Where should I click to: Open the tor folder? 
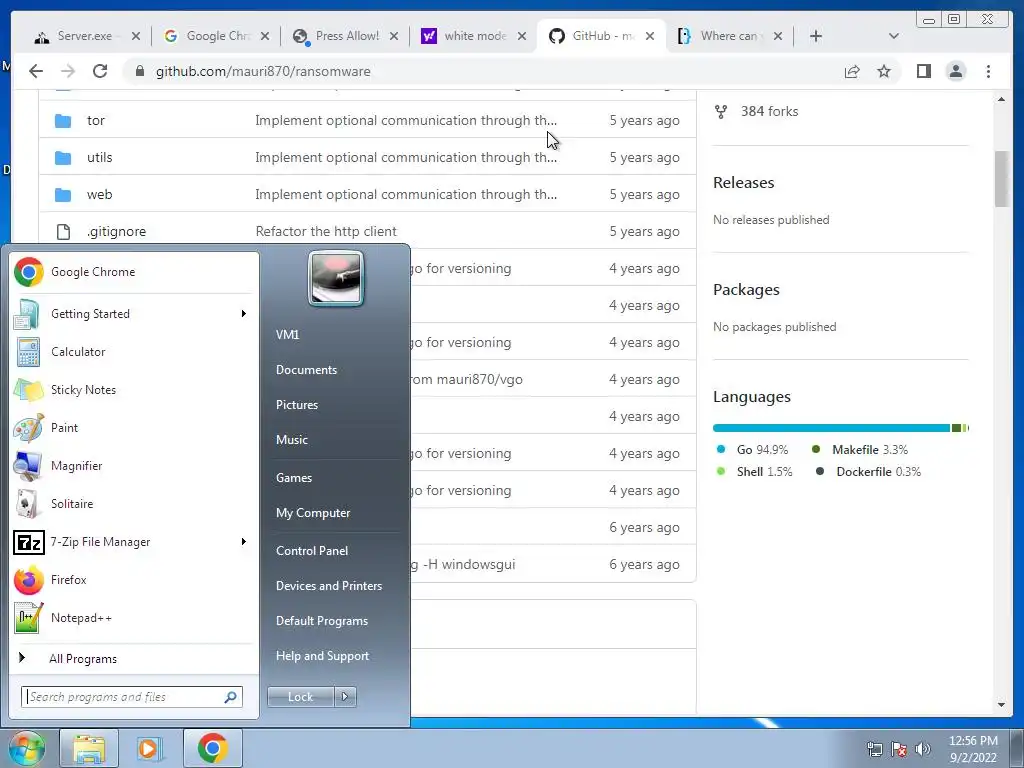pyautogui.click(x=95, y=121)
